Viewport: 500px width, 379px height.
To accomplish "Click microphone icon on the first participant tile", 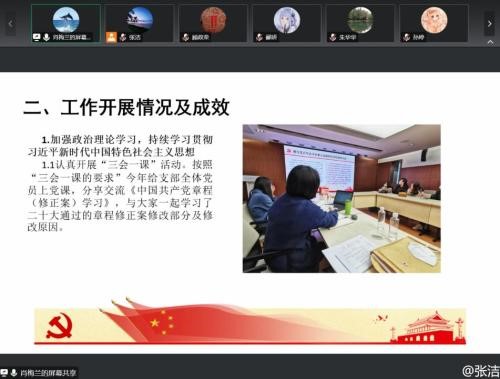I will point(46,37).
